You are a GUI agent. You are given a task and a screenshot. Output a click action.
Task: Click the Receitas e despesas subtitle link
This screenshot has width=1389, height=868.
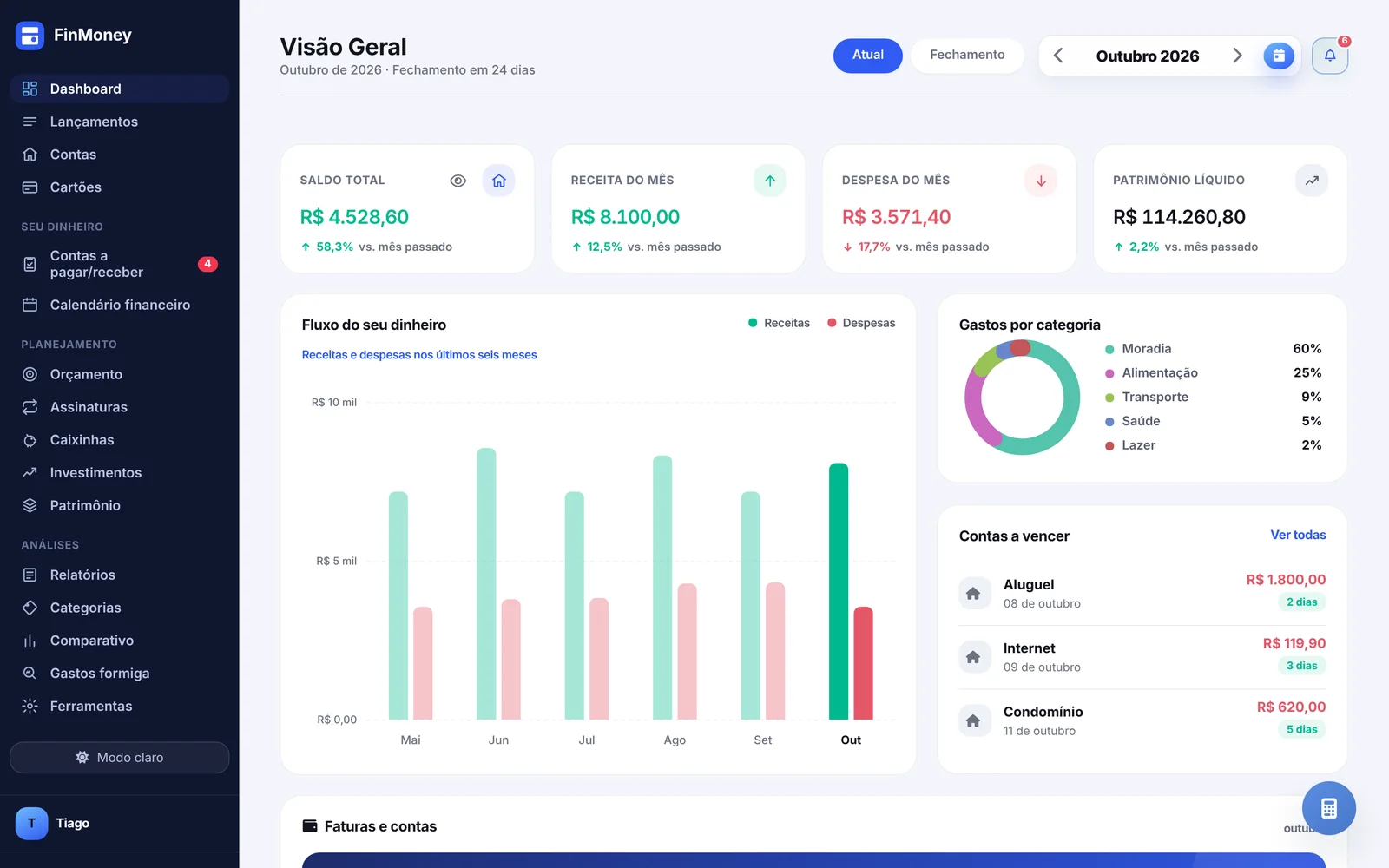419,355
